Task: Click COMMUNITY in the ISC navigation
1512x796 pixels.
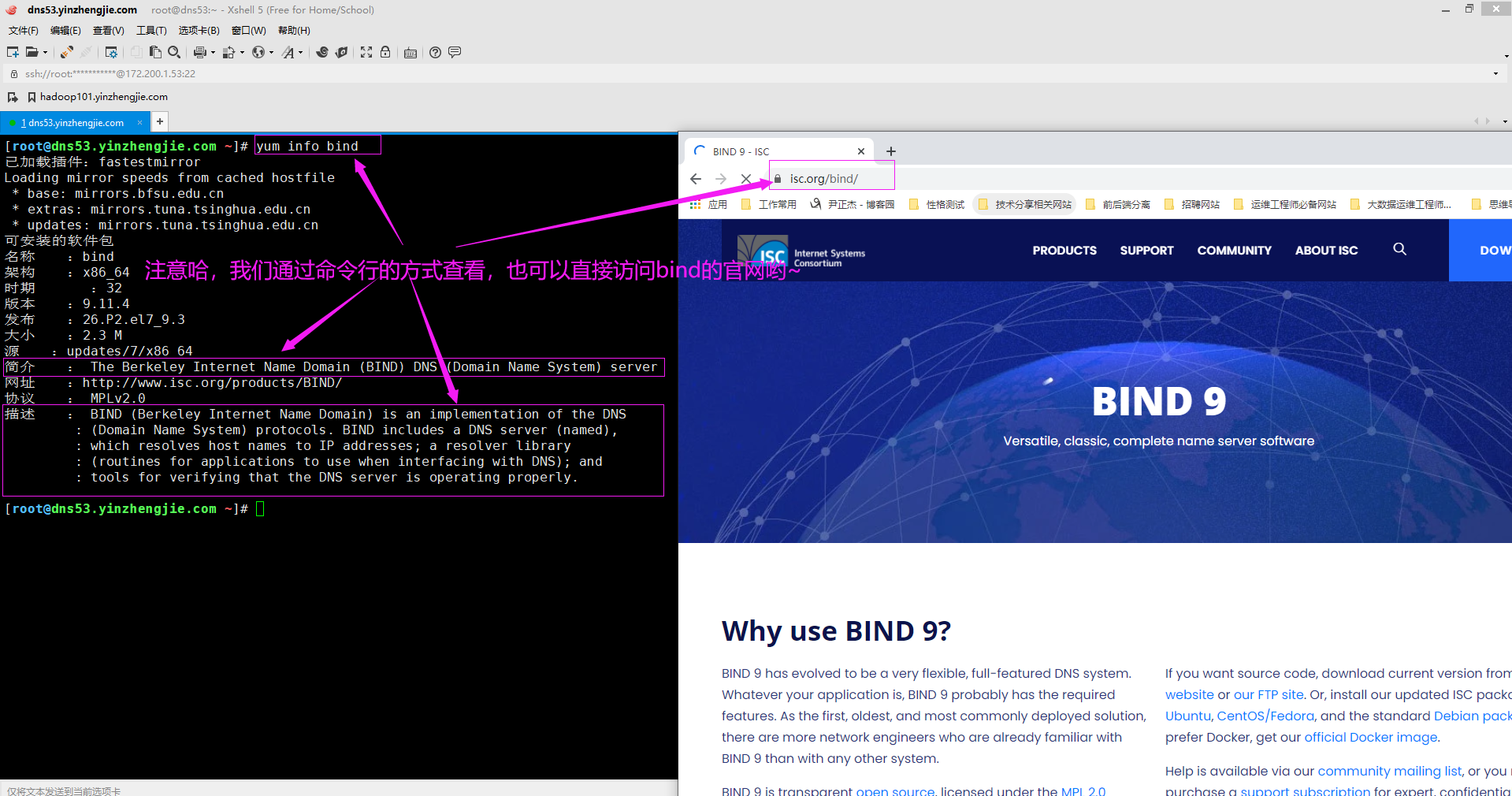Action: [x=1234, y=251]
